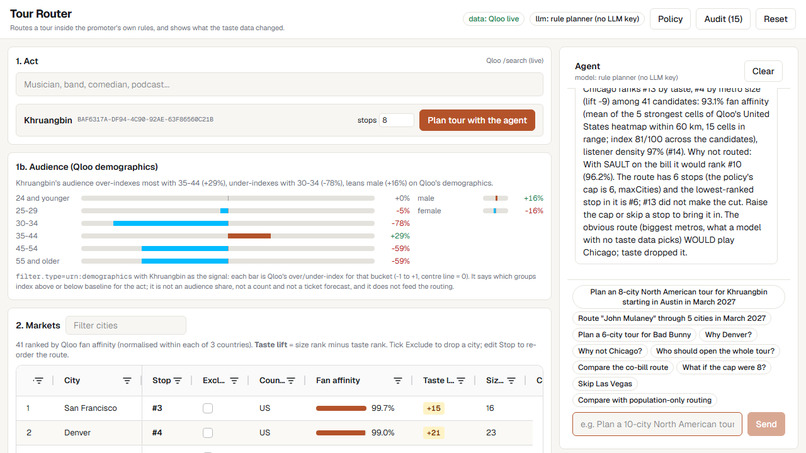Click the 'Qloo /search (live)' label

pos(515,61)
